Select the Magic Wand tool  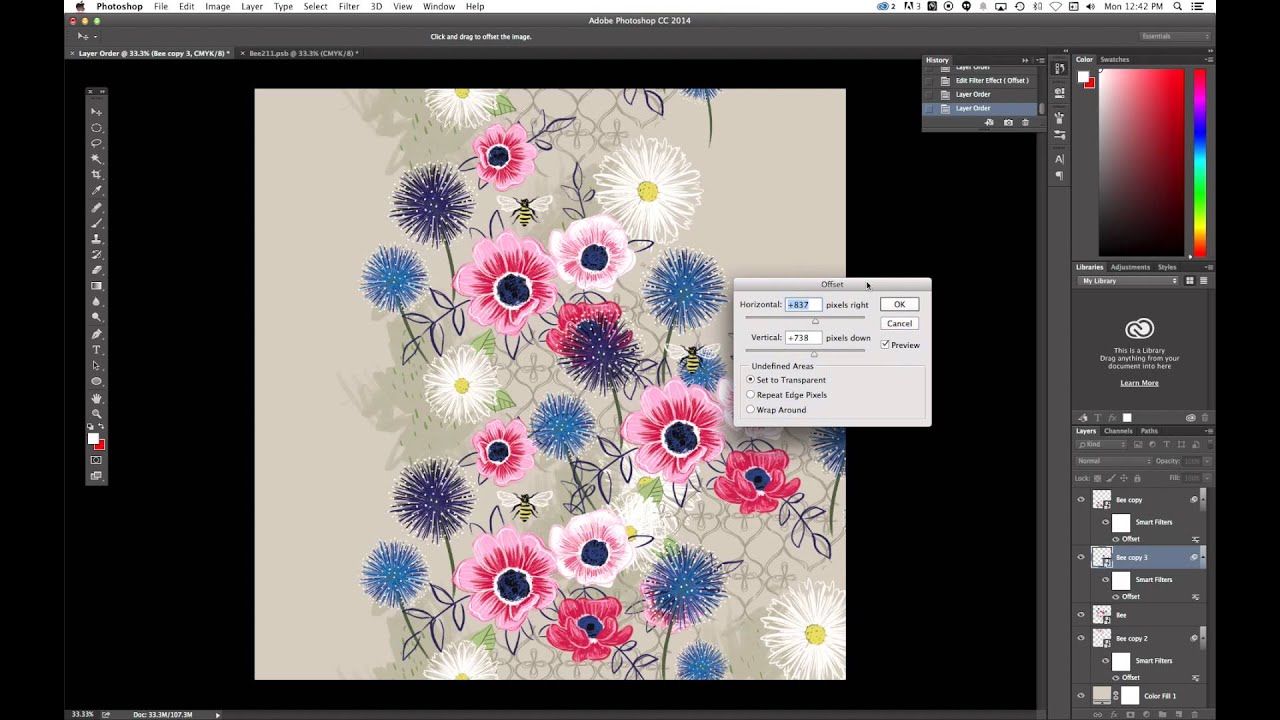coord(97,159)
